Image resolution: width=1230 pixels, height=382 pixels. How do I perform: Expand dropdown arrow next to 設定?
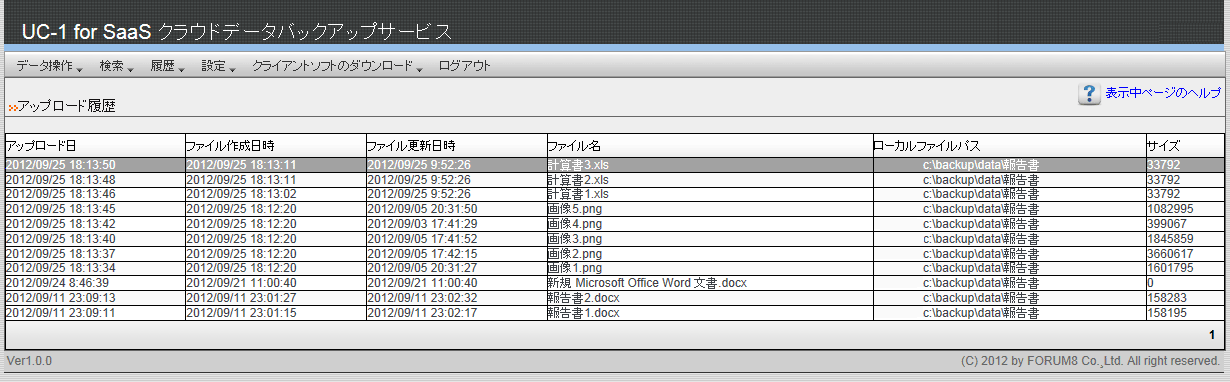coord(232,69)
